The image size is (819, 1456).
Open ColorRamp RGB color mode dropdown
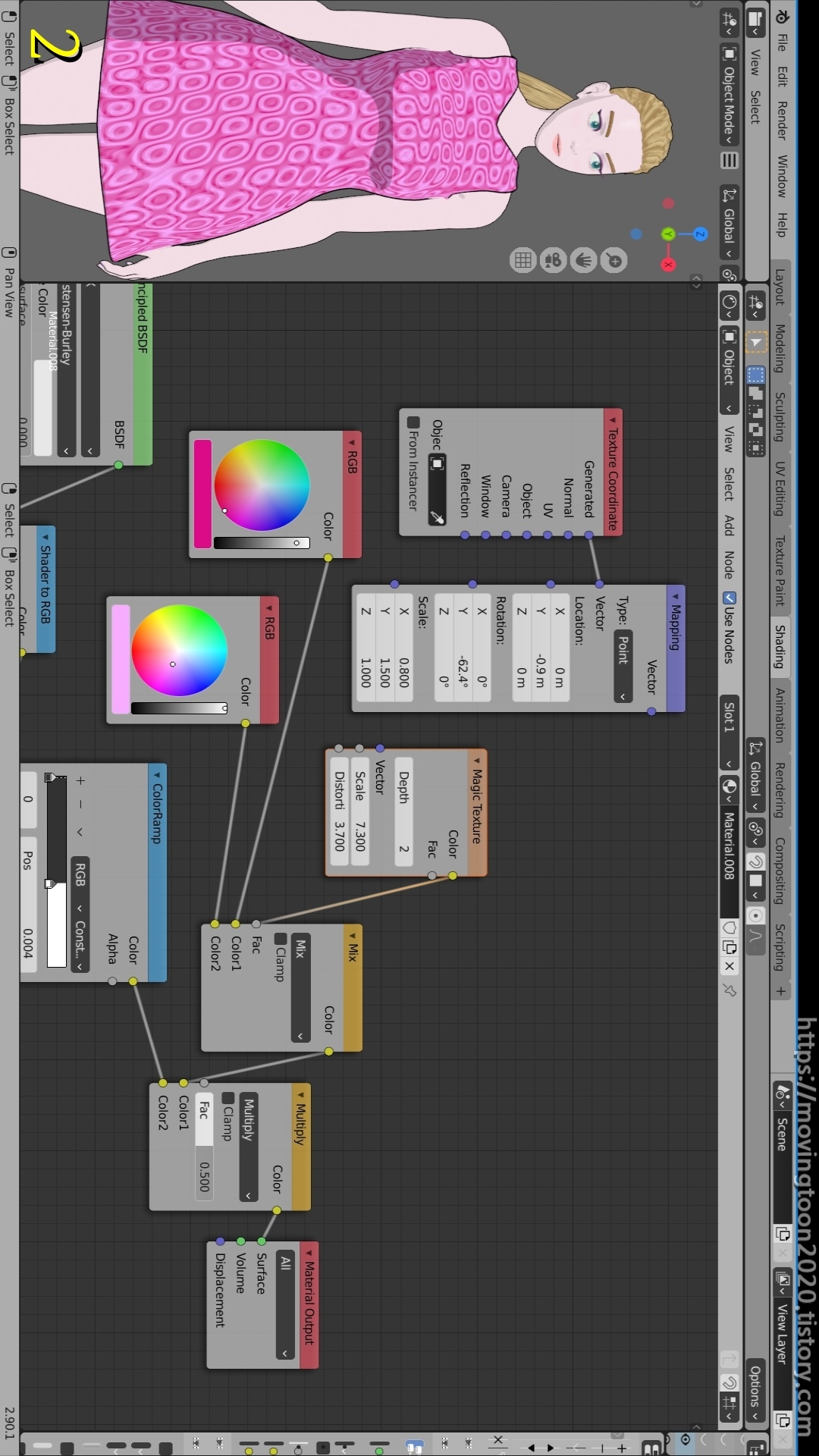80,884
